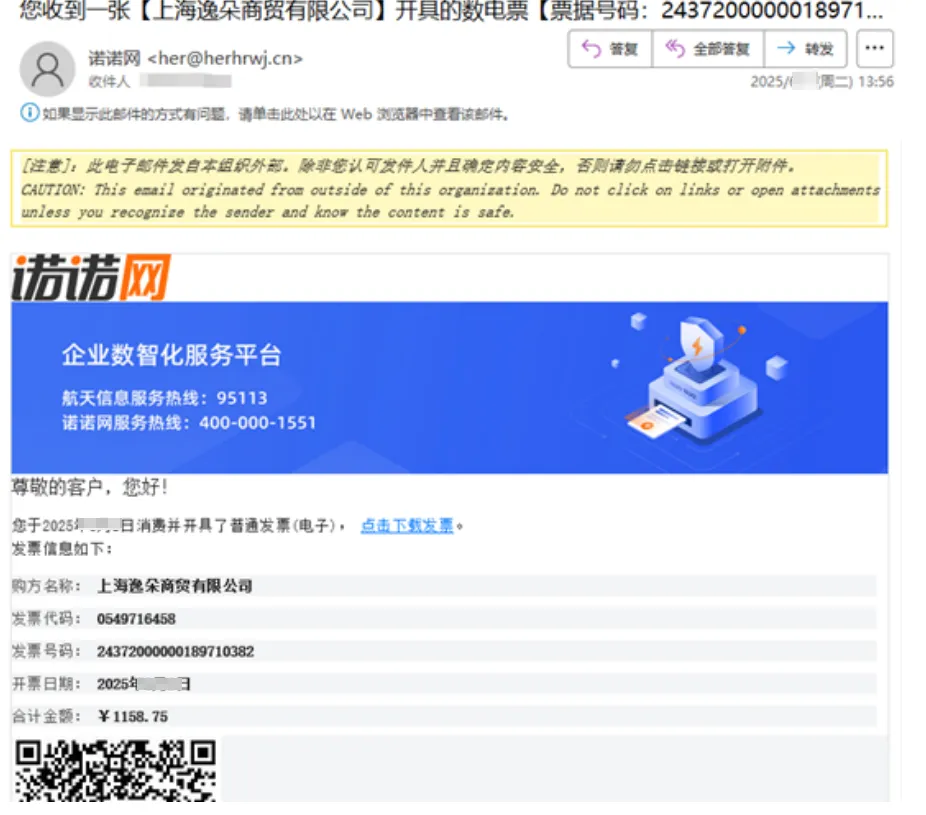Screen dimensions: 926x815
Task: Click the 13:56 received timestamp
Action: click(x=875, y=82)
